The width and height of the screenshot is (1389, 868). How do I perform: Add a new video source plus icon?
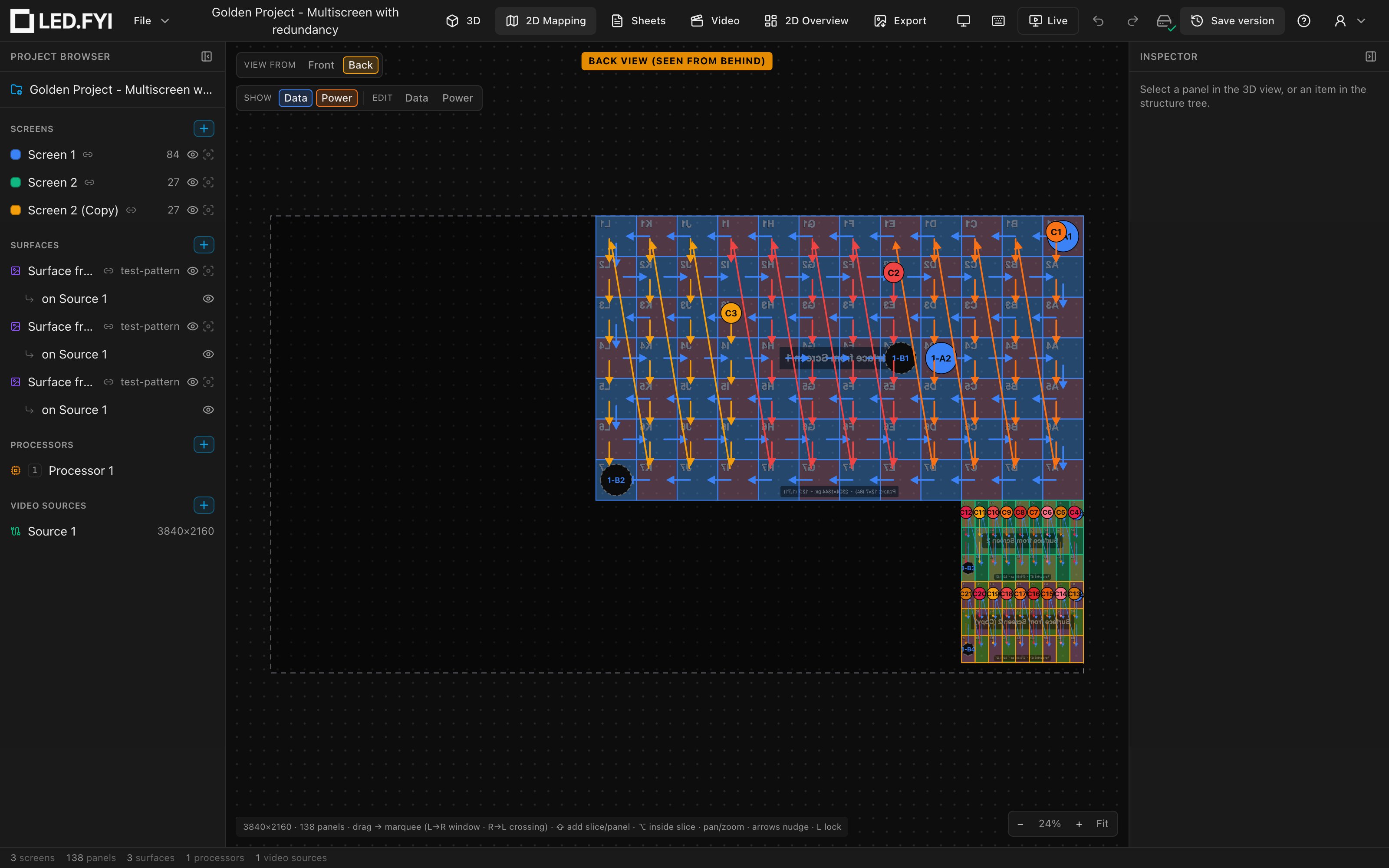pyautogui.click(x=204, y=505)
